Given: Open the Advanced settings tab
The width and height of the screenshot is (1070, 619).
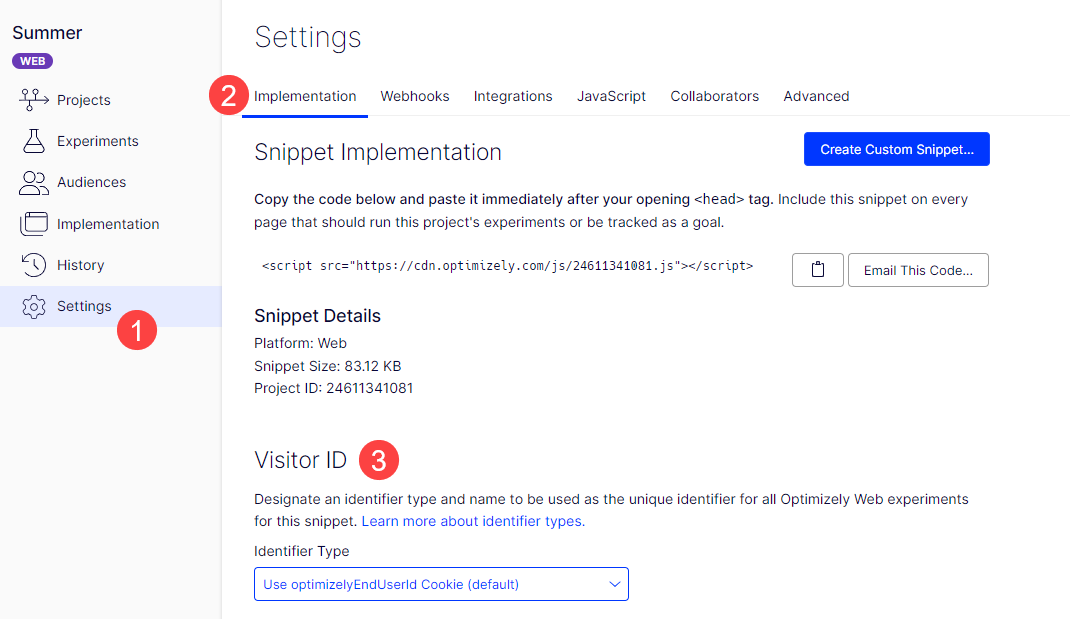Looking at the screenshot, I should [x=816, y=96].
